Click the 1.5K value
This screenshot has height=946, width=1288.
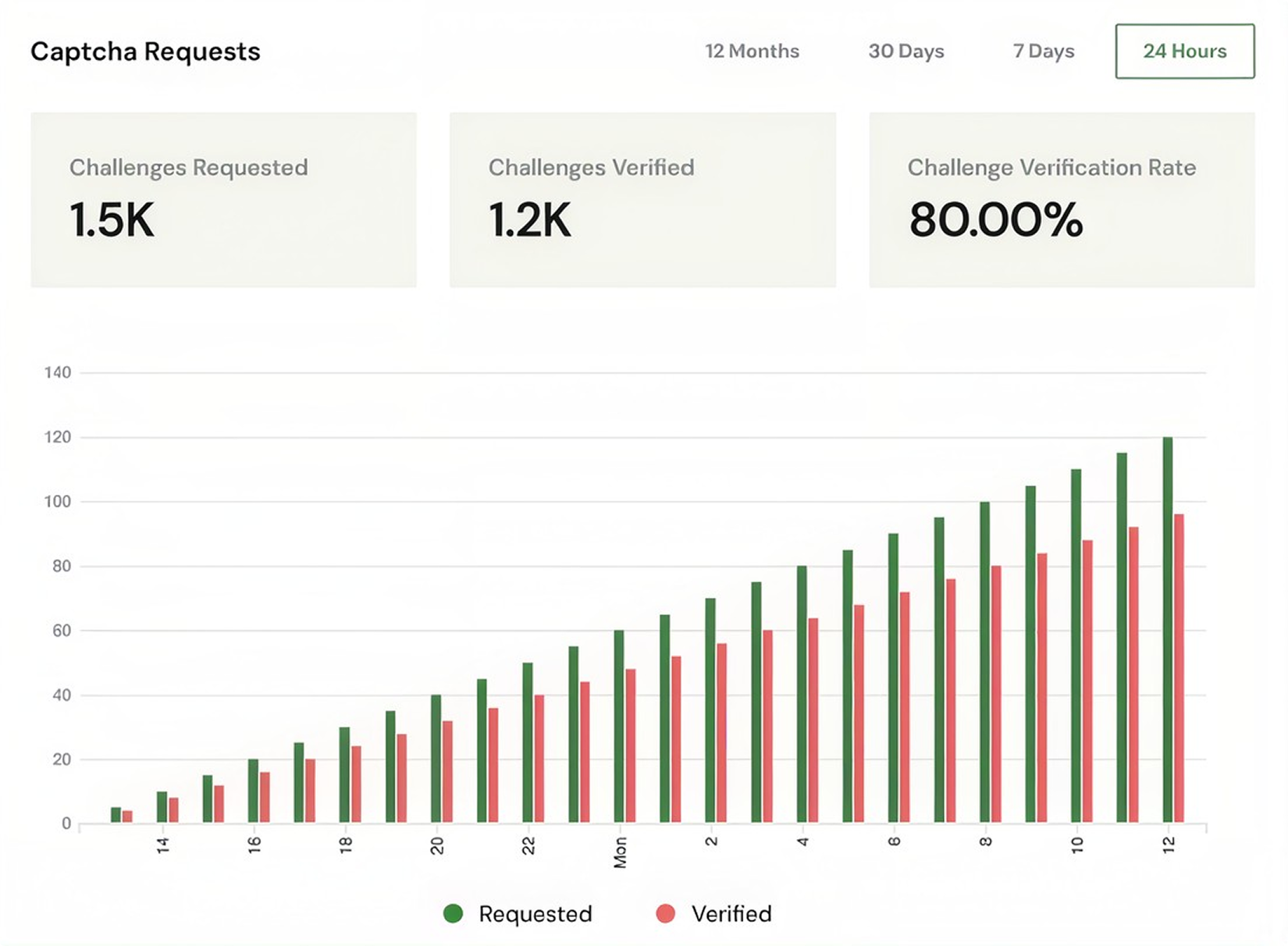[x=112, y=220]
